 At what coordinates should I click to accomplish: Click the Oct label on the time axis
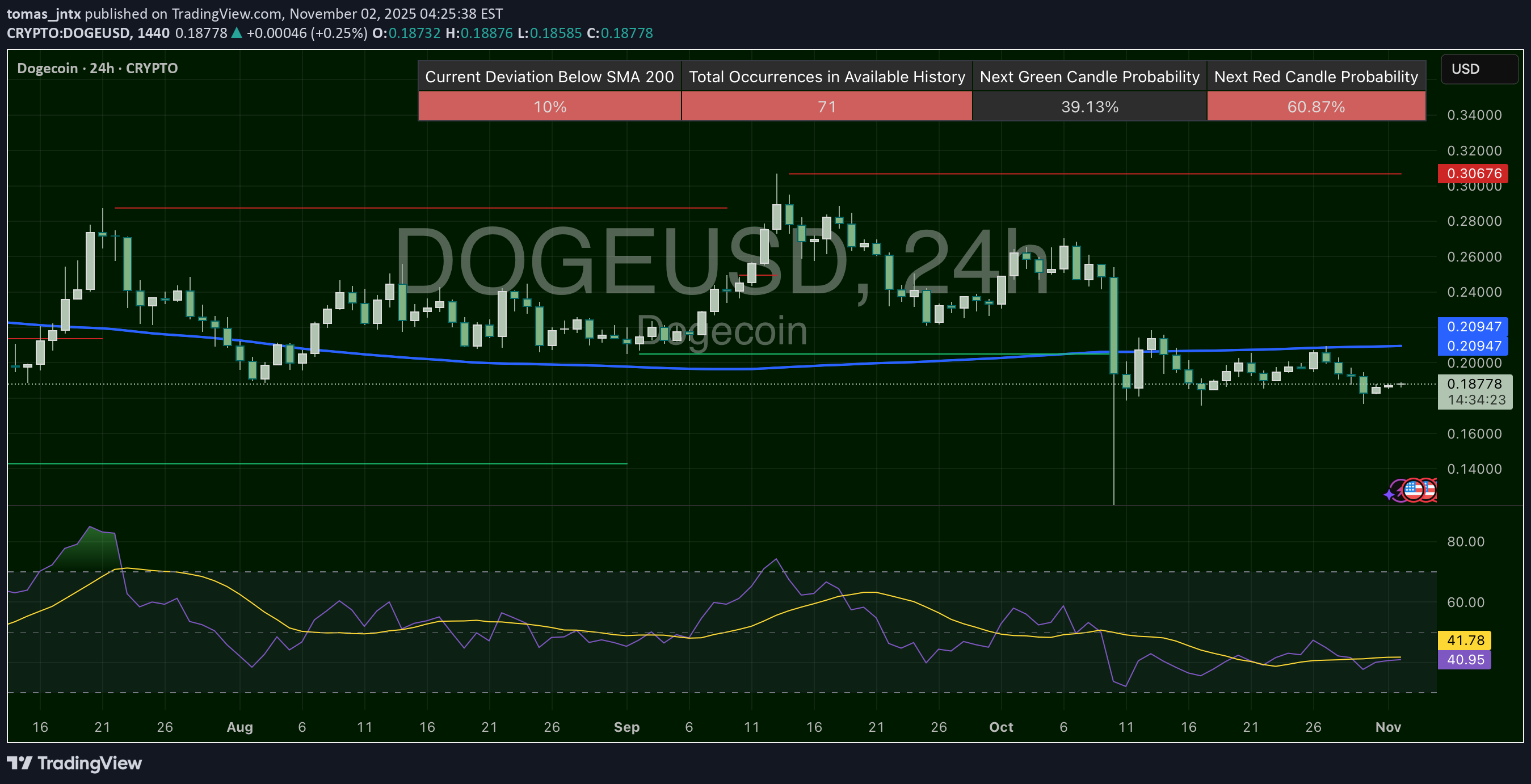pos(1001,727)
